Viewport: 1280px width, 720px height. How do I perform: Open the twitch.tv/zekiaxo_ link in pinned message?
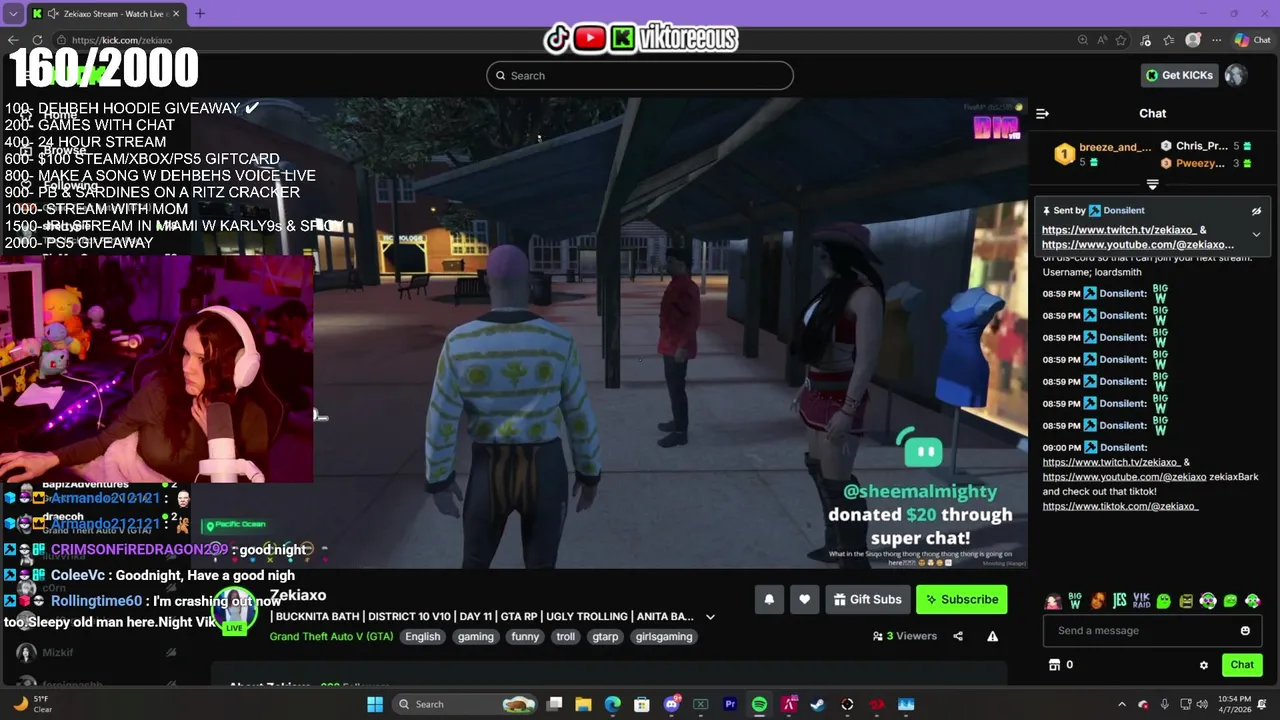1118,230
